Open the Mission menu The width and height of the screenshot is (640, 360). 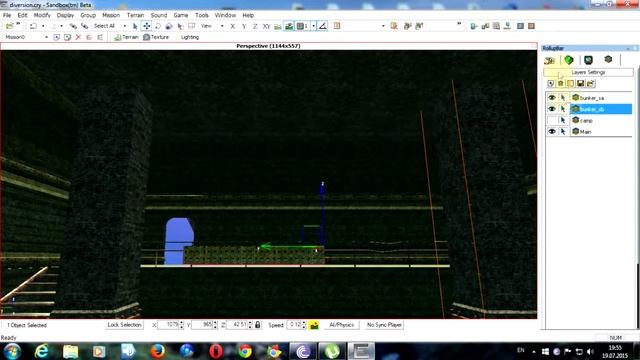pos(111,15)
